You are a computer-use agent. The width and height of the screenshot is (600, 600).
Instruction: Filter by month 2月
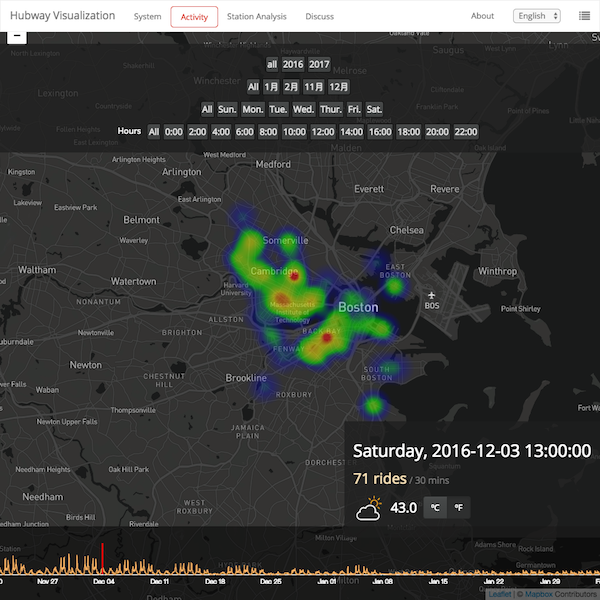(291, 87)
